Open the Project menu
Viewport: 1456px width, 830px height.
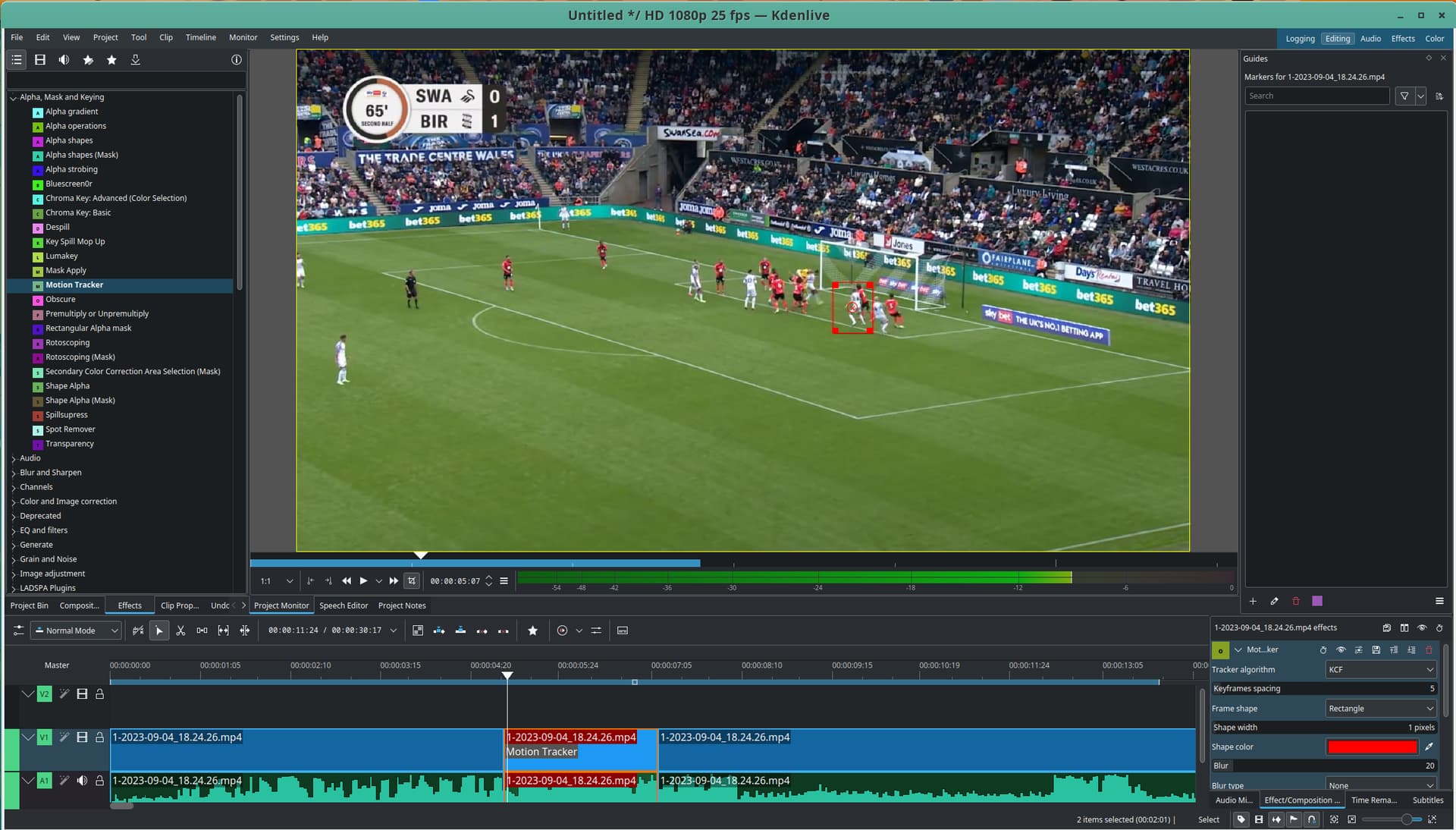tap(105, 37)
